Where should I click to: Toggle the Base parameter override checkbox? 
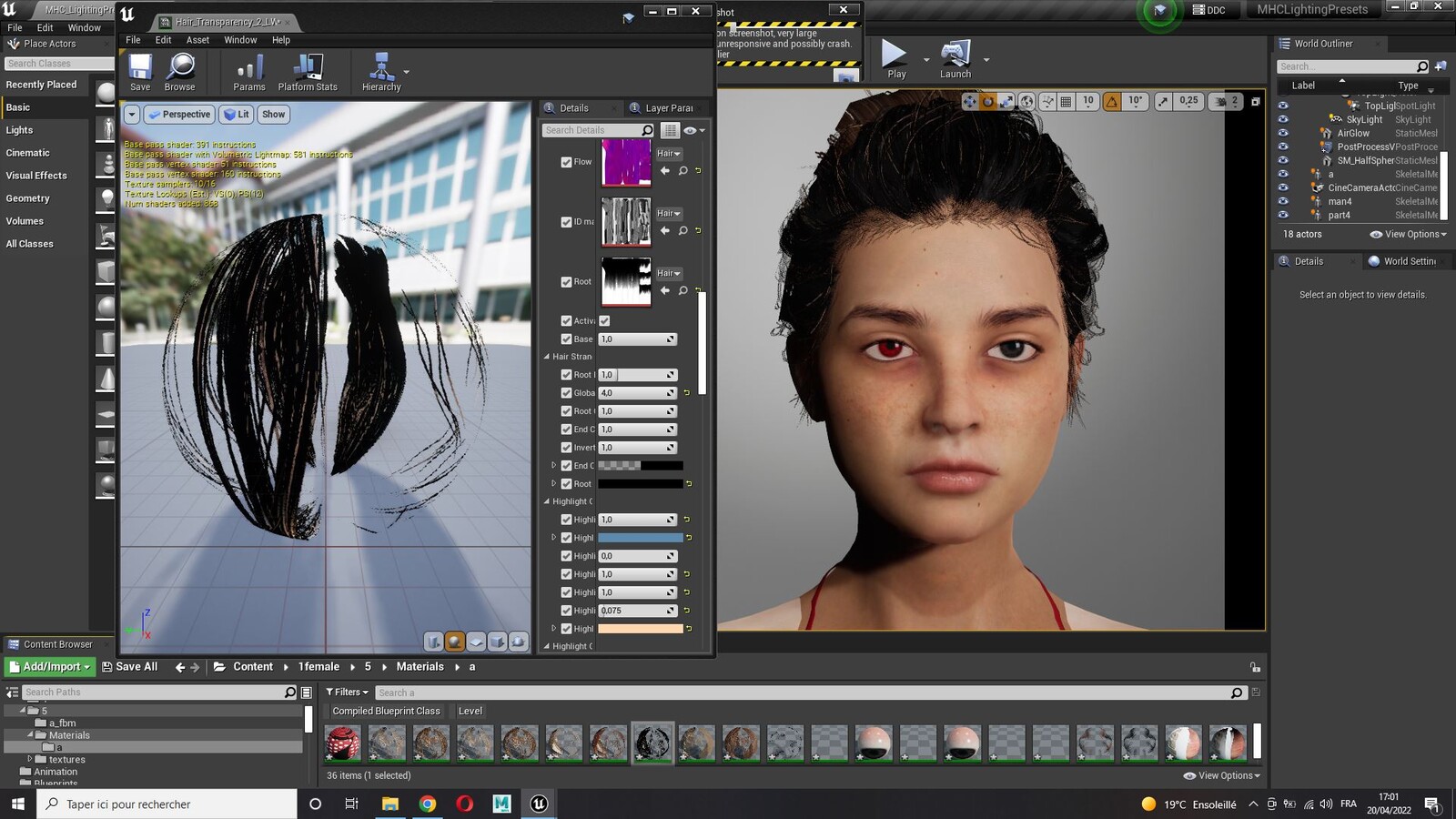tap(566, 339)
